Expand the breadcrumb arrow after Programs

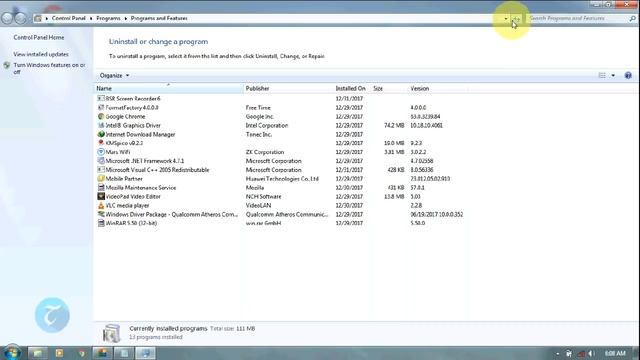click(x=126, y=18)
